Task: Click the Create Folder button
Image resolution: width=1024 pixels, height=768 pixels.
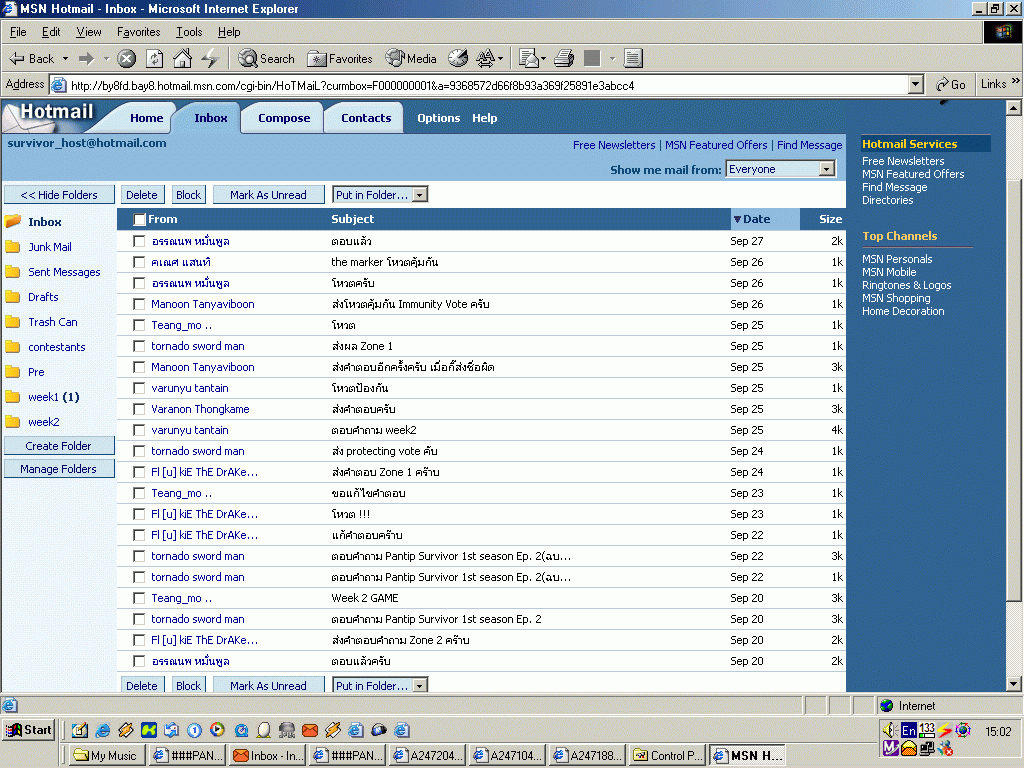Action: [x=59, y=446]
